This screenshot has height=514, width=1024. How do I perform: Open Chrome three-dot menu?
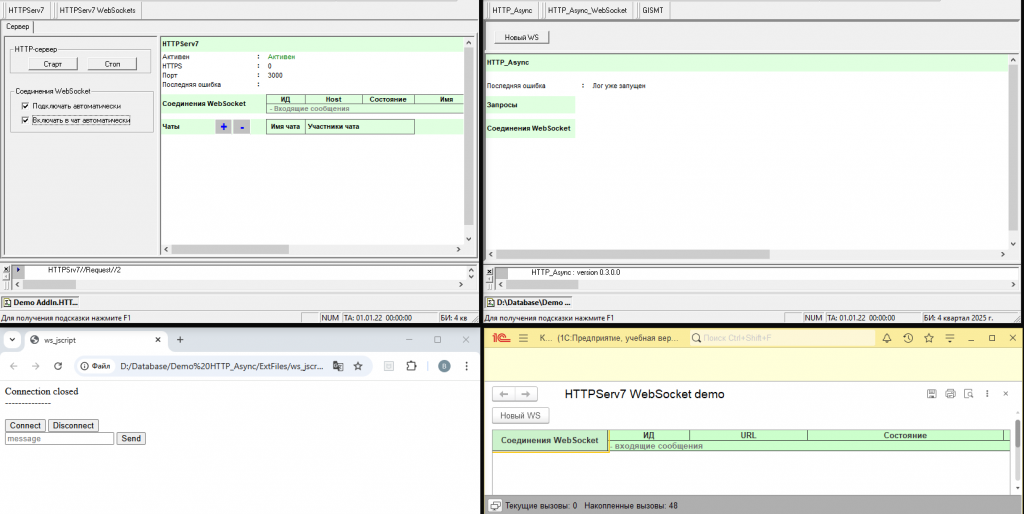click(466, 366)
